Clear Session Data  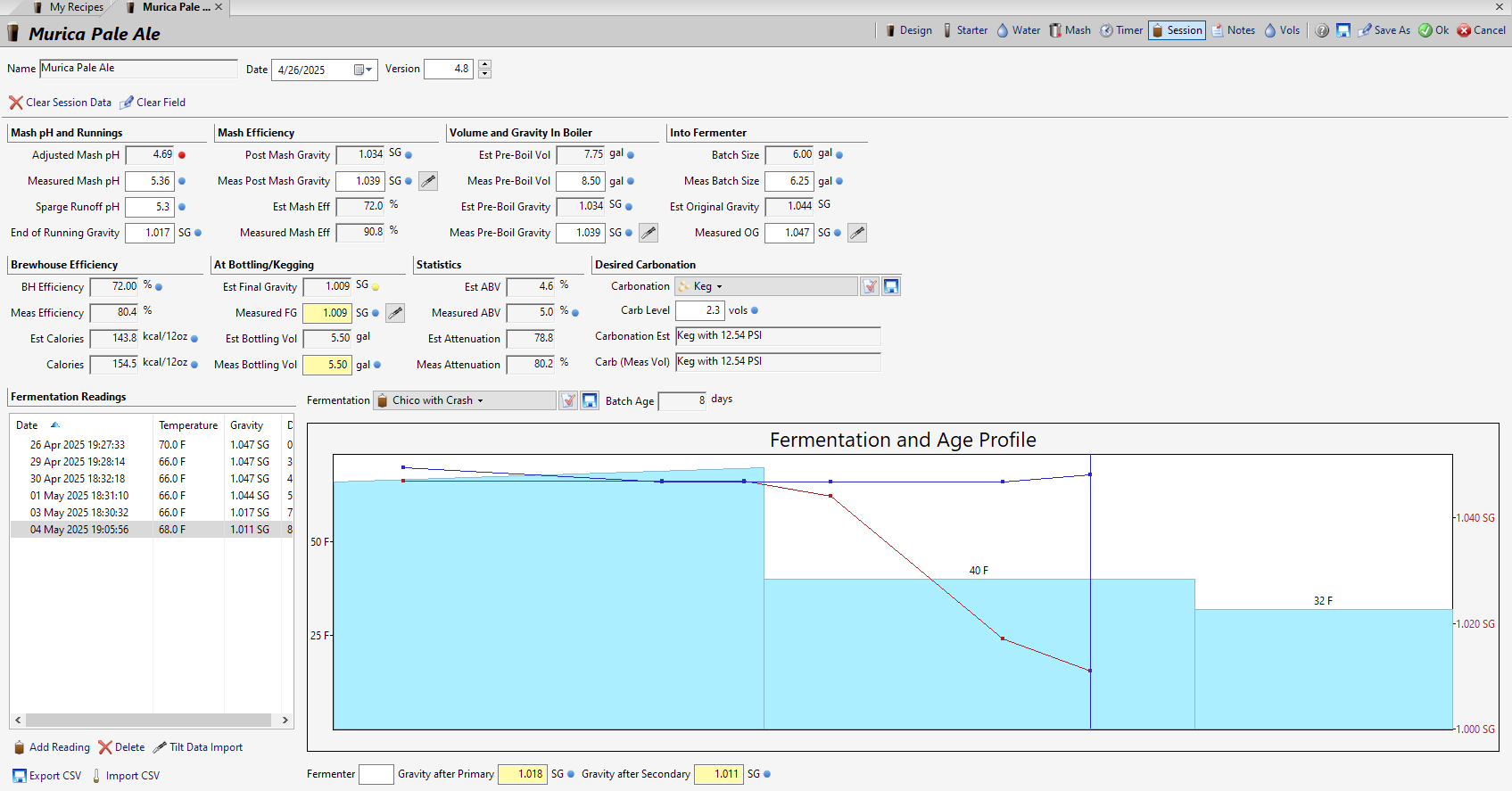60,103
